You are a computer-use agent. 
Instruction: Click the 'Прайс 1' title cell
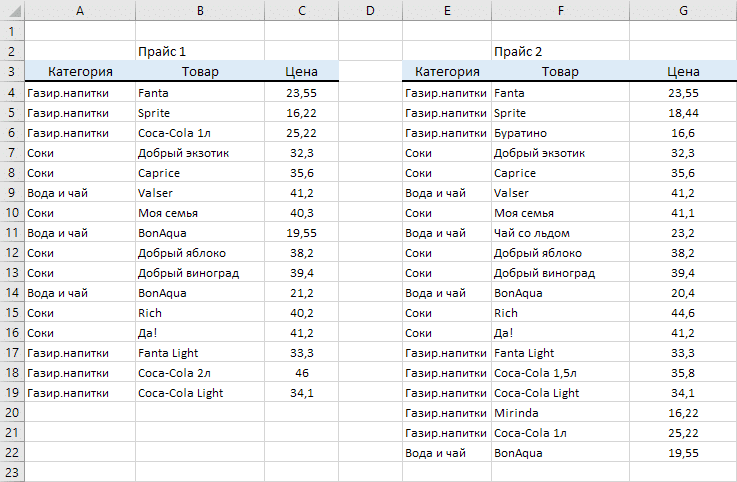point(200,51)
